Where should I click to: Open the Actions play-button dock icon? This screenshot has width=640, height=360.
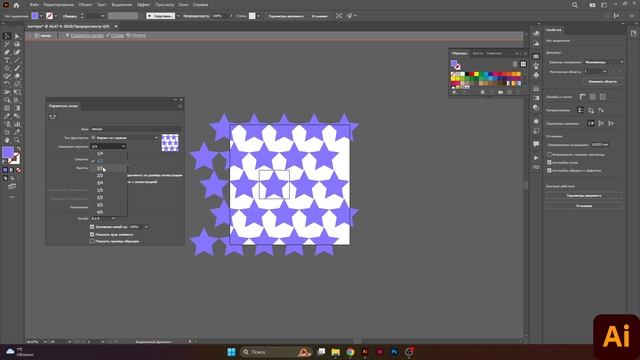536,158
